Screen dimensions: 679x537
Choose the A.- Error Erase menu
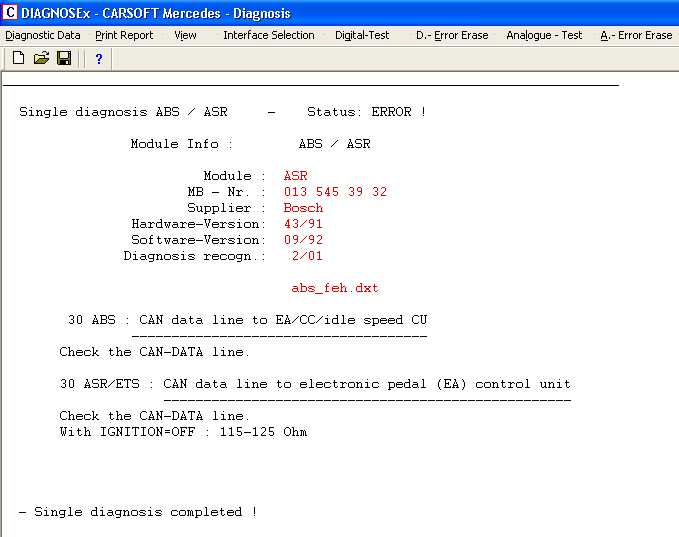[x=636, y=35]
